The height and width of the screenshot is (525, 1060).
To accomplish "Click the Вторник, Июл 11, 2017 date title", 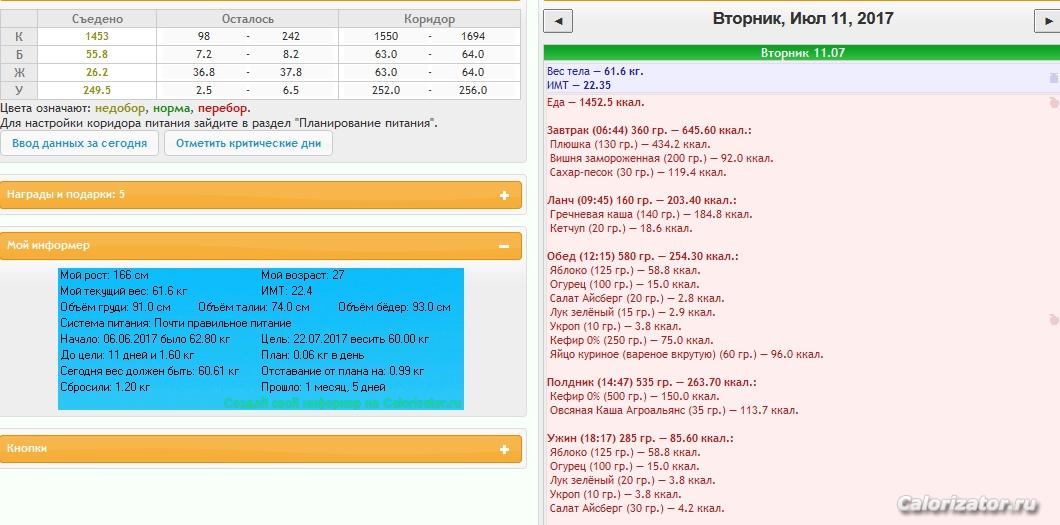I will (x=802, y=19).
